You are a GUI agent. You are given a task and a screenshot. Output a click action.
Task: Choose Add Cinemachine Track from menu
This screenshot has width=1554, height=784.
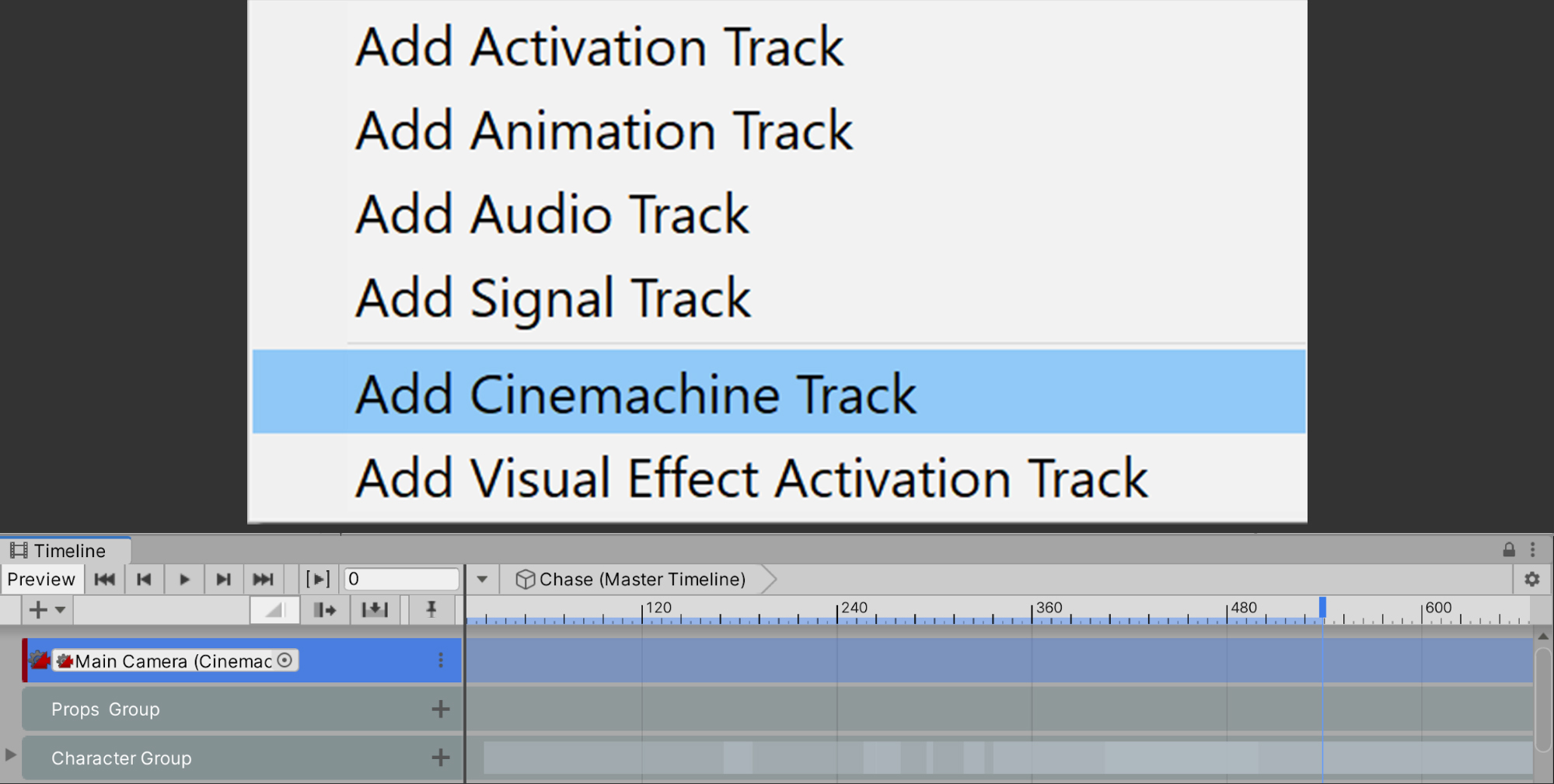(636, 394)
